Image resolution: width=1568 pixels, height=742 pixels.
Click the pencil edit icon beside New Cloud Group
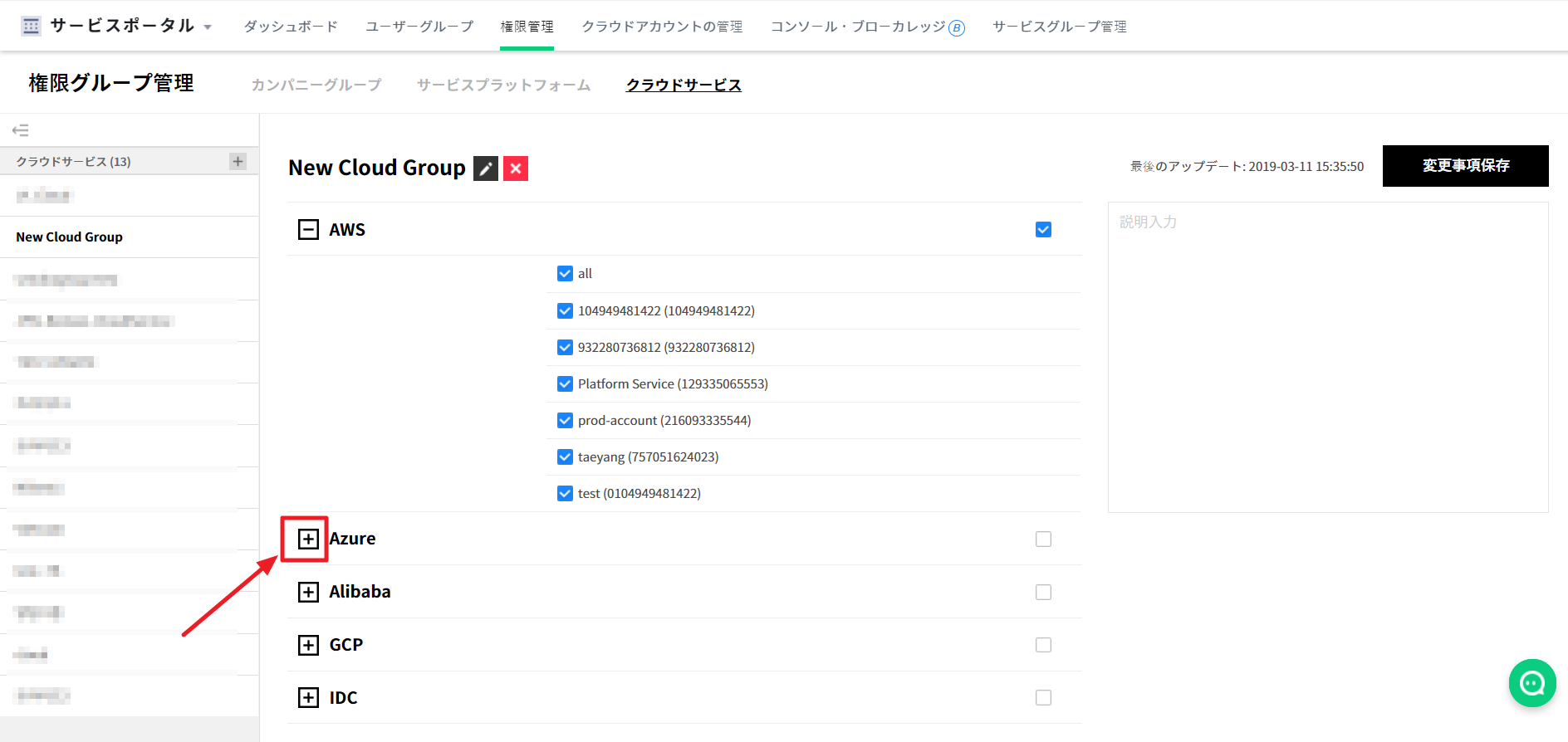coord(486,168)
